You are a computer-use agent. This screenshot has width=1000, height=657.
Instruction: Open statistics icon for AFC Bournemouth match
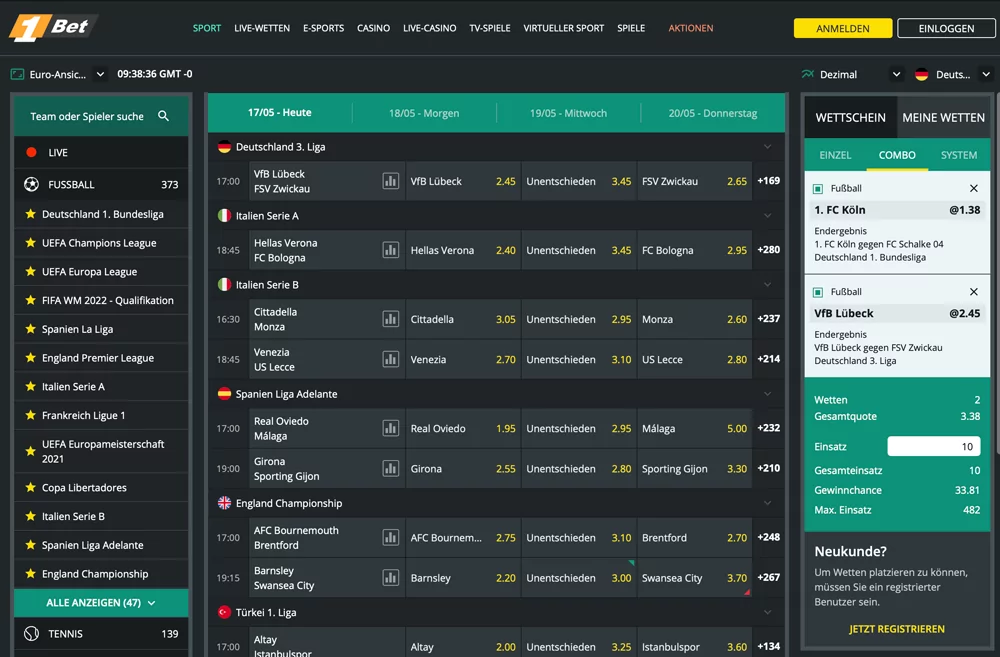click(390, 538)
